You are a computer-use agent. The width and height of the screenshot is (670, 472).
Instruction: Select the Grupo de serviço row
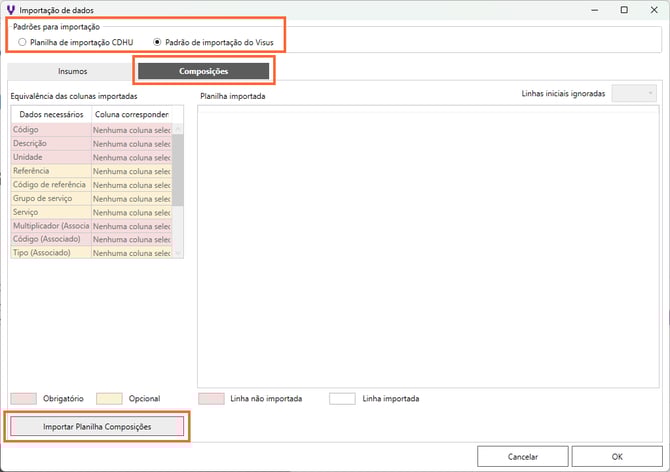(50, 198)
